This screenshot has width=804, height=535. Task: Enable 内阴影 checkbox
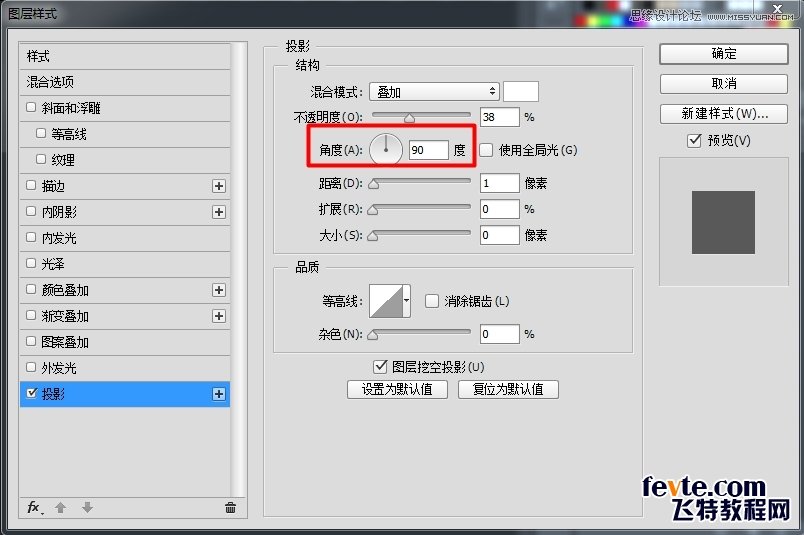[31, 211]
